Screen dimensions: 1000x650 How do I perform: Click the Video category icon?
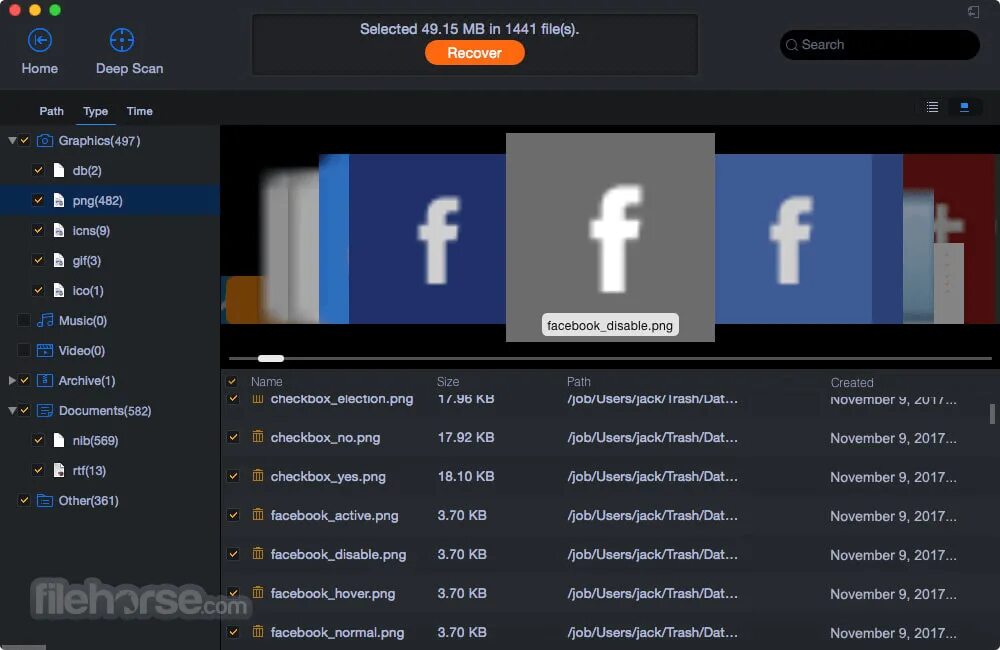point(45,350)
